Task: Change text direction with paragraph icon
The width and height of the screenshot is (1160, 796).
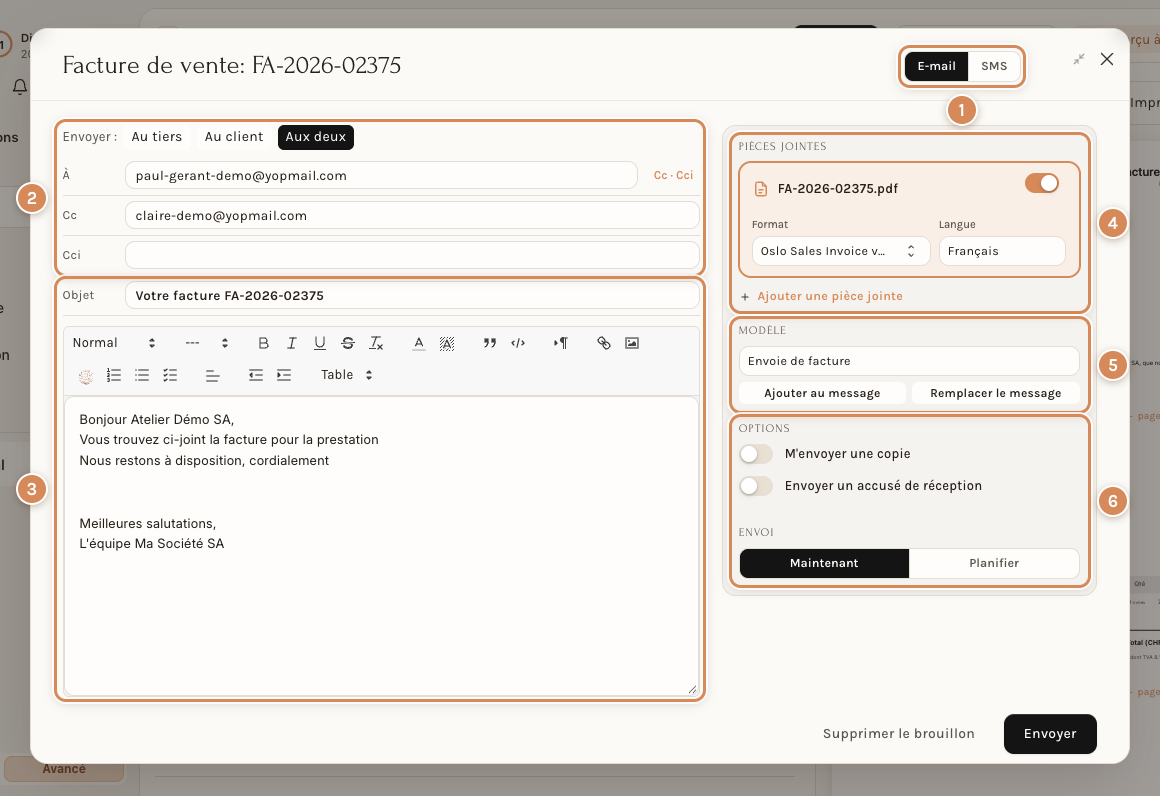Action: (x=561, y=343)
